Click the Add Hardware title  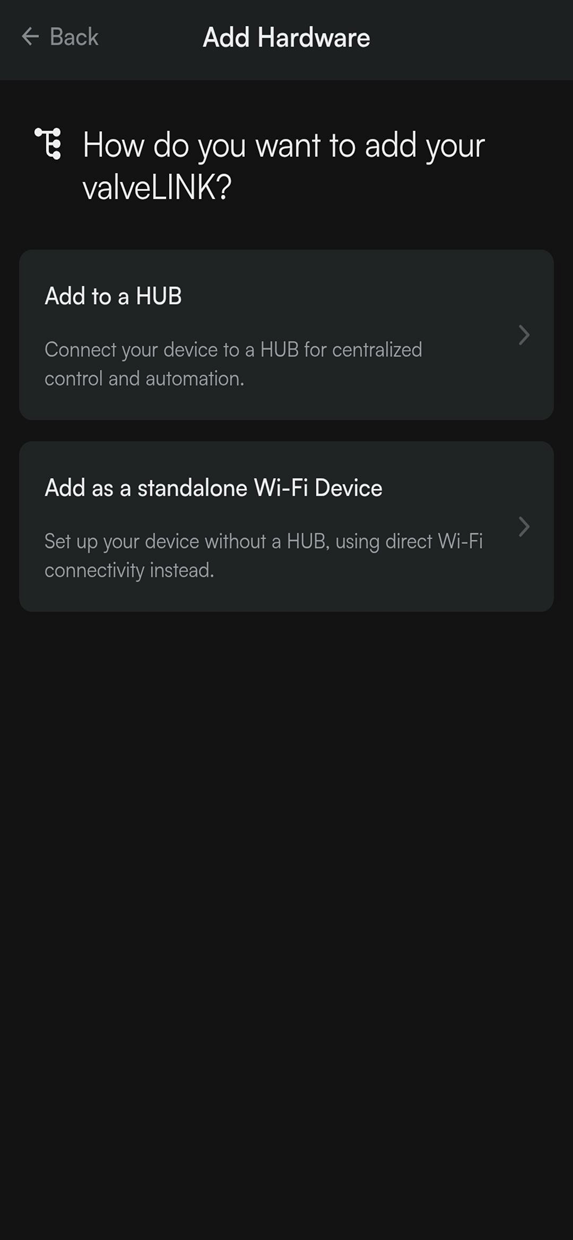click(x=286, y=38)
